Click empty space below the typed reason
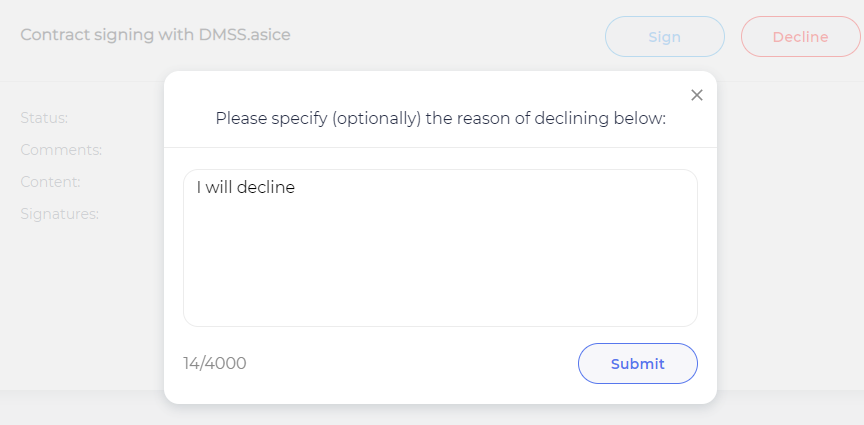The height and width of the screenshot is (425, 864). tap(440, 270)
